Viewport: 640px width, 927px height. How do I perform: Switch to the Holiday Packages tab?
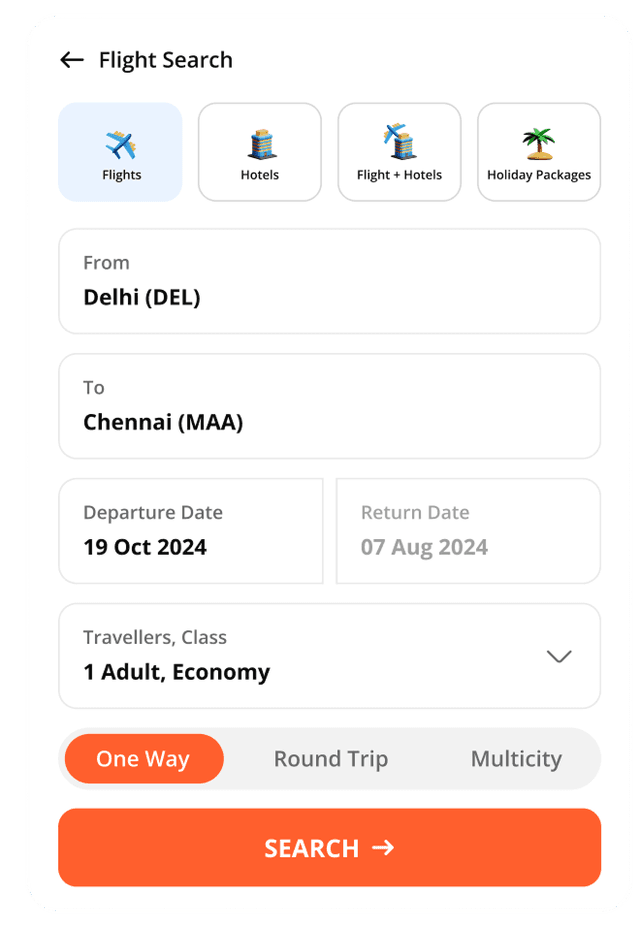(x=538, y=152)
